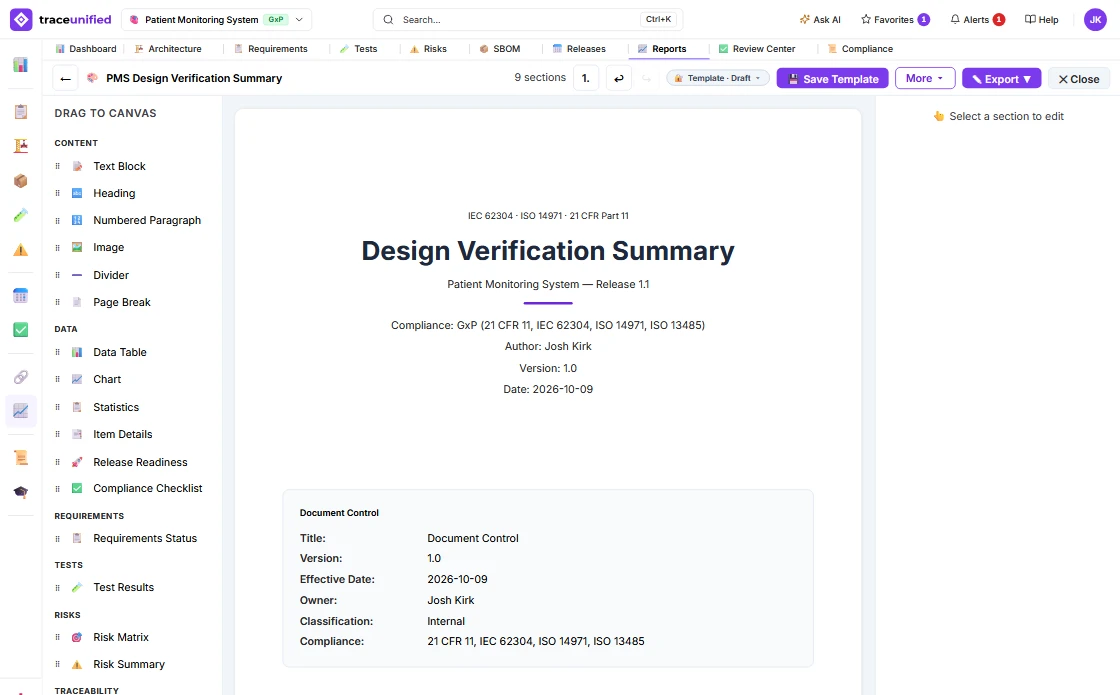Click the package box sidebar icon
The width and height of the screenshot is (1120, 695).
click(21, 181)
